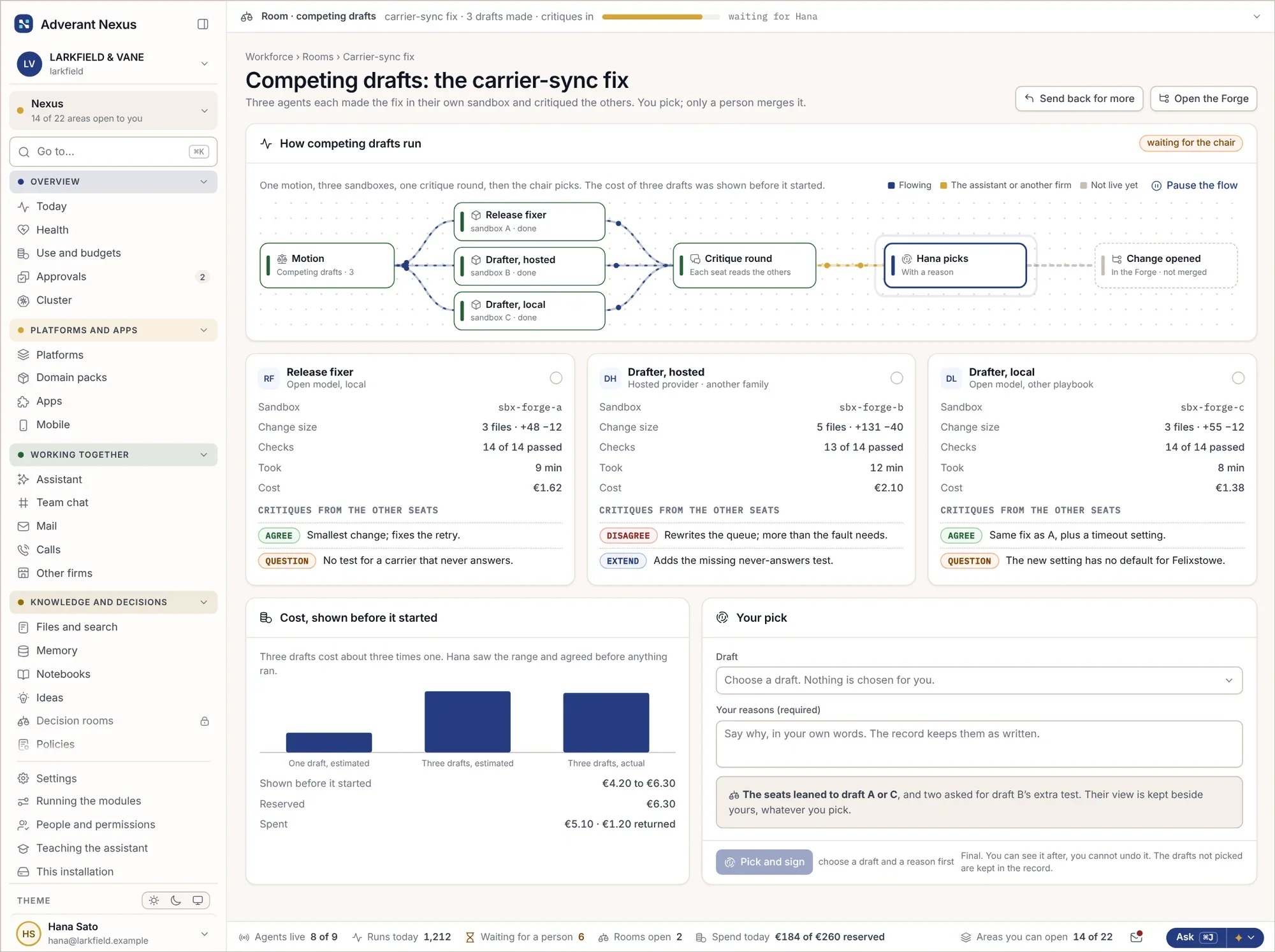Click the Adverant Nexus logo icon
Viewport: 1275px width, 952px height.
tap(24, 24)
